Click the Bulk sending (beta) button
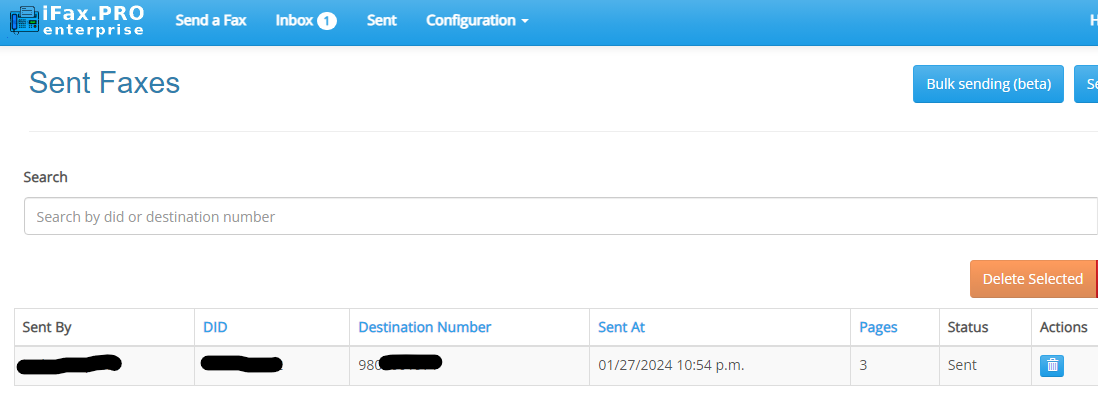 tap(988, 84)
